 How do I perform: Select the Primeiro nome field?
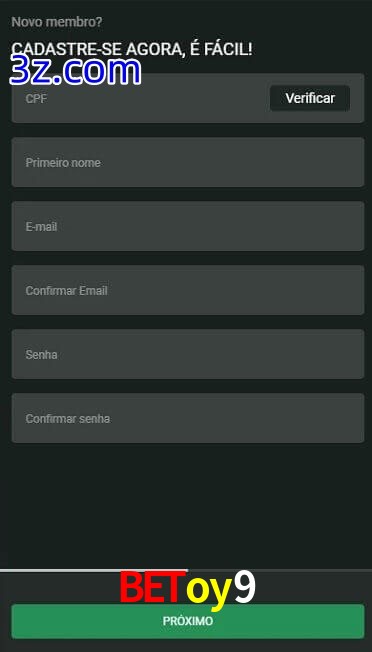(x=188, y=162)
